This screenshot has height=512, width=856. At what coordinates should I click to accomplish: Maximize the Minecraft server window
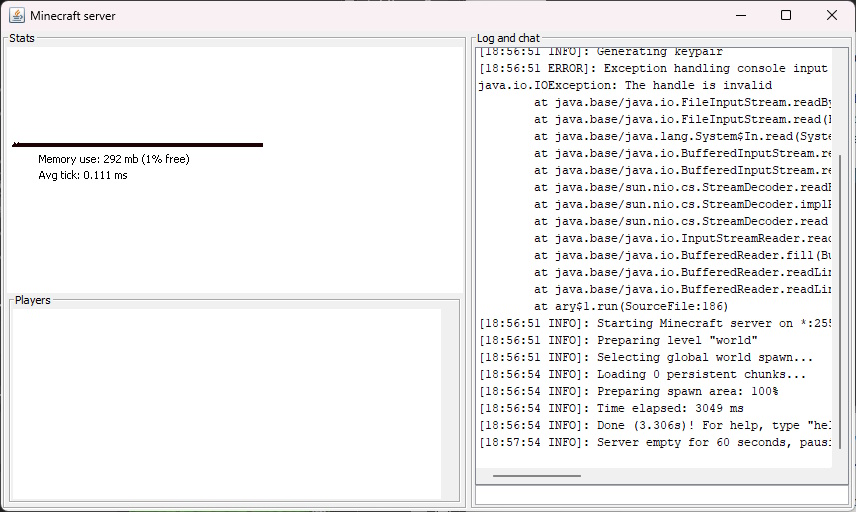point(786,15)
